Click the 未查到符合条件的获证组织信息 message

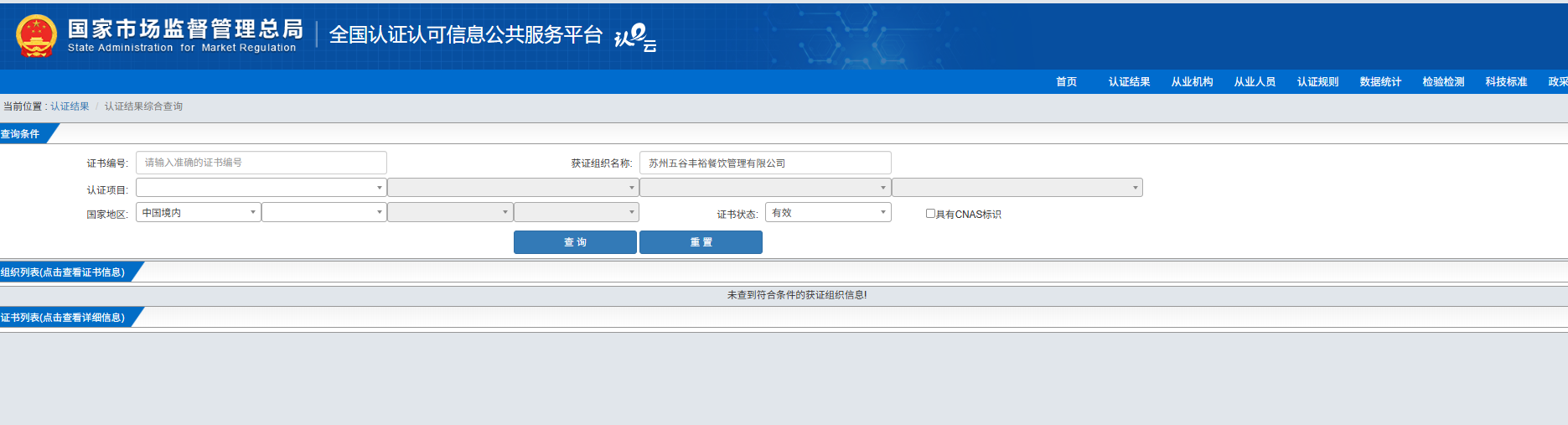click(797, 295)
